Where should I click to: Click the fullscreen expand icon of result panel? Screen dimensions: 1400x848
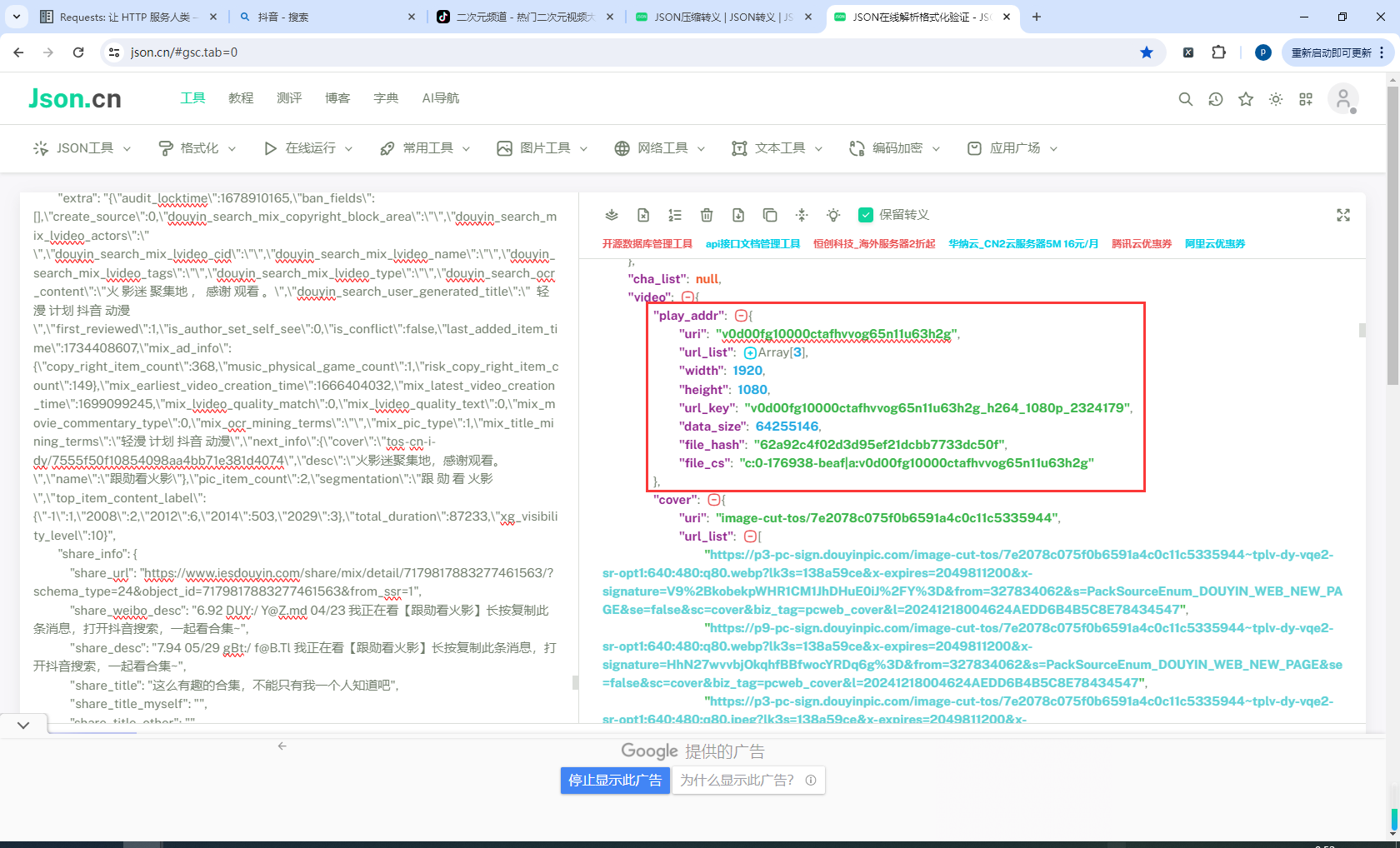pos(1343,215)
